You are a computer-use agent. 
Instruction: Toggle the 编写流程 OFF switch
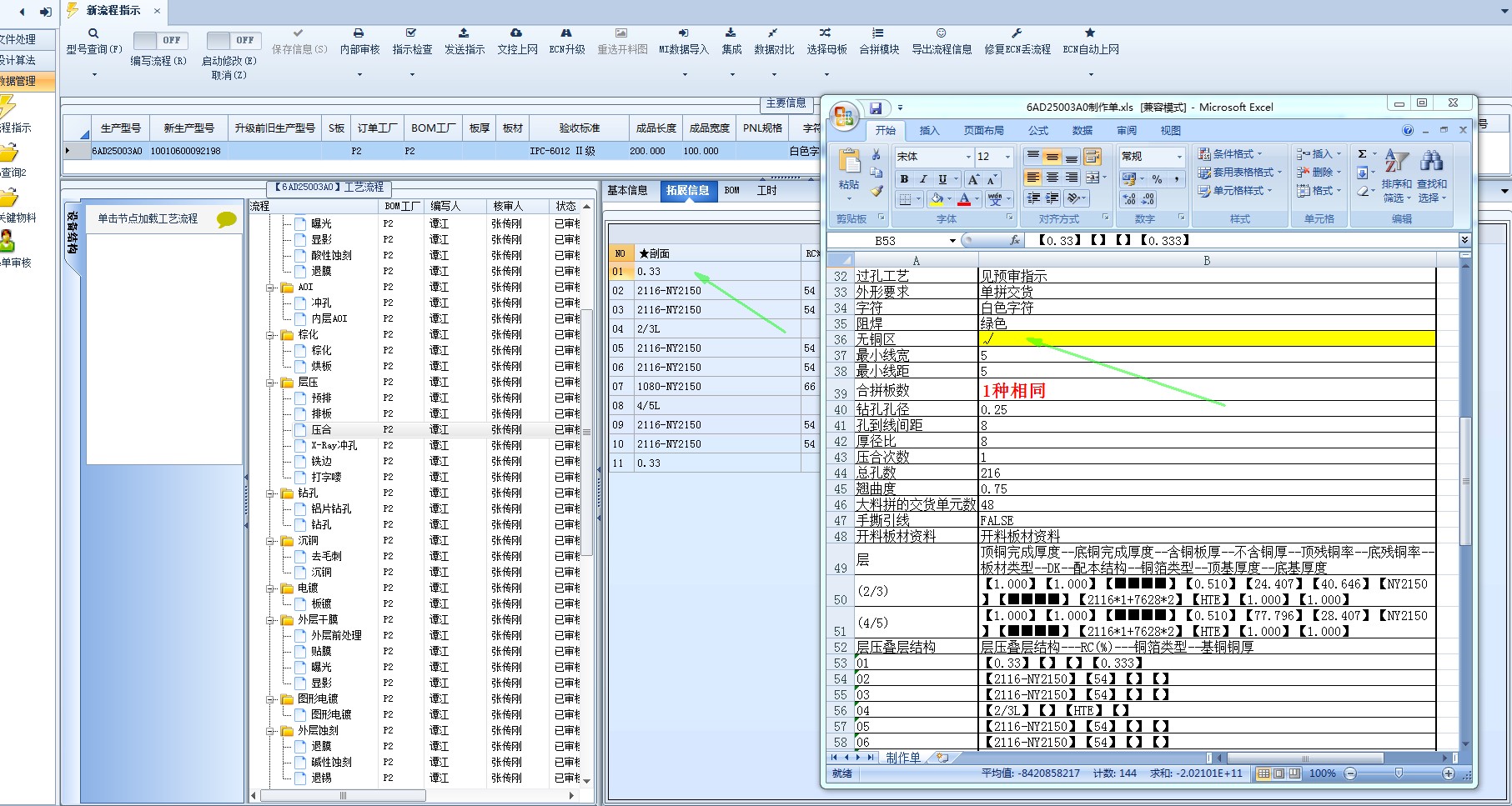(161, 40)
